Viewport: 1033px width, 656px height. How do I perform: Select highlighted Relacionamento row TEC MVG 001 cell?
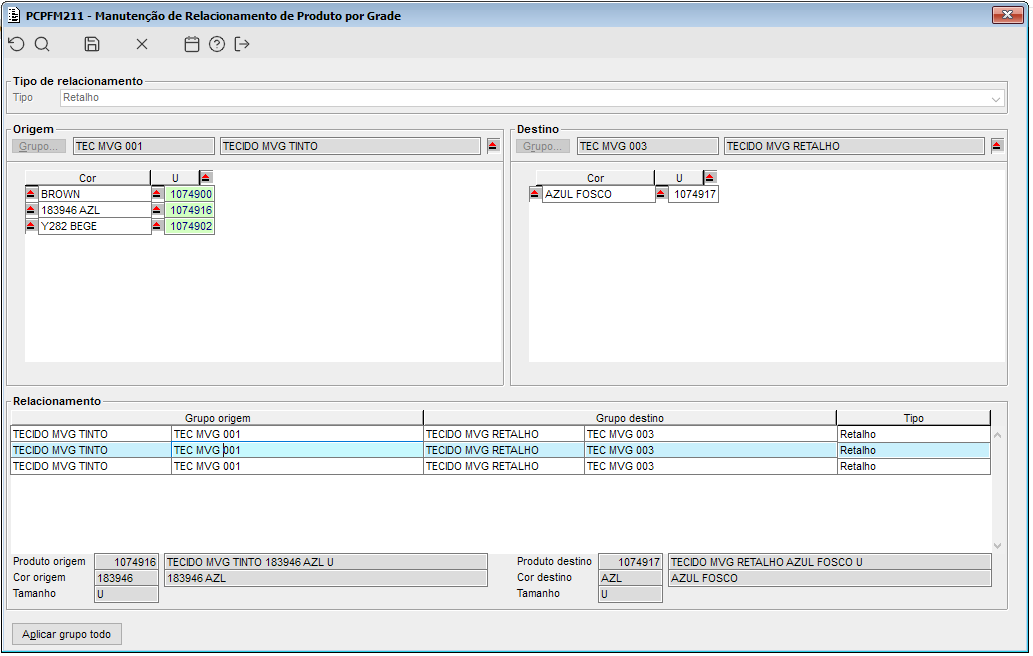tap(297, 450)
